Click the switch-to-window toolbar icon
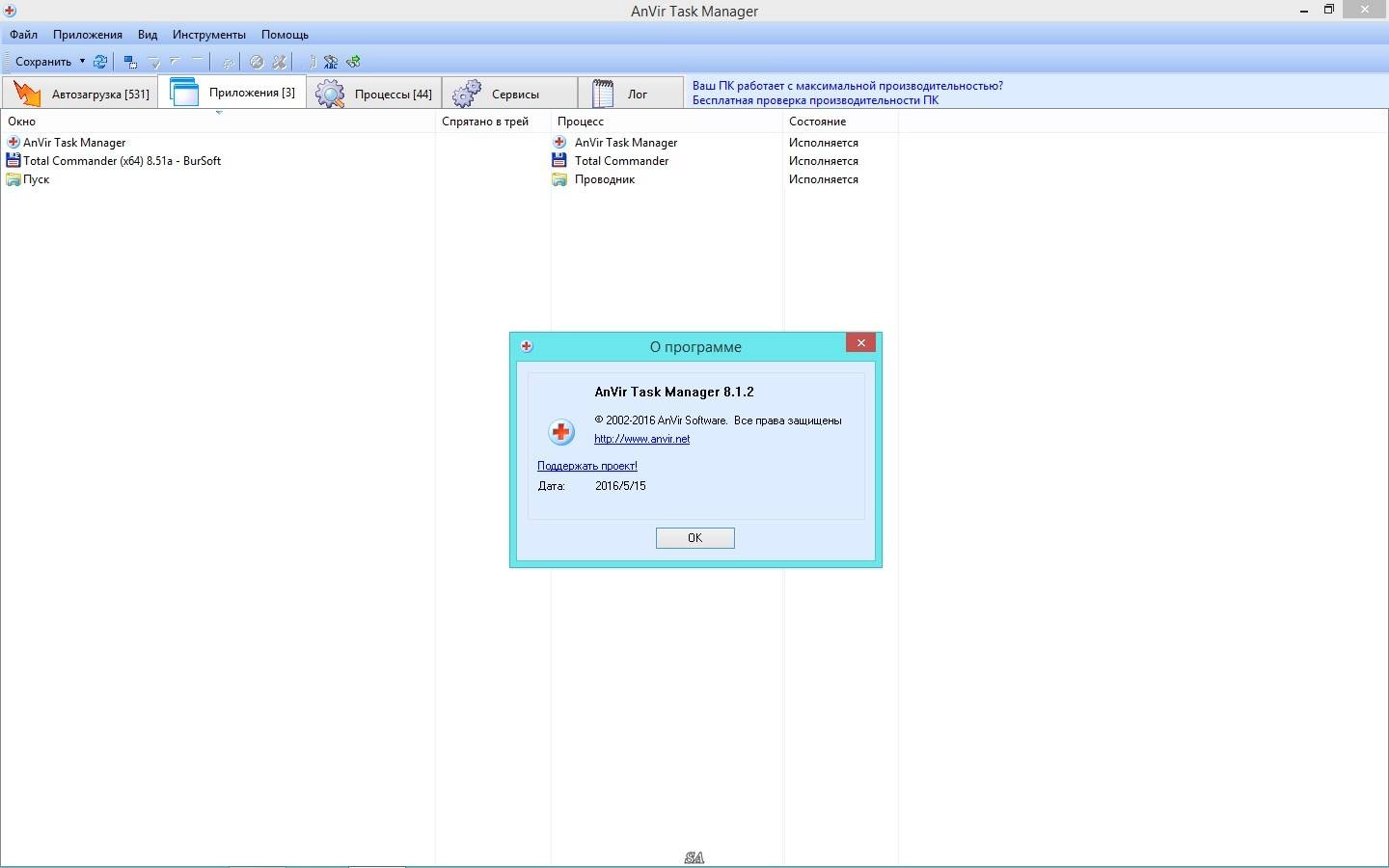Viewport: 1389px width, 868px height. [131, 62]
